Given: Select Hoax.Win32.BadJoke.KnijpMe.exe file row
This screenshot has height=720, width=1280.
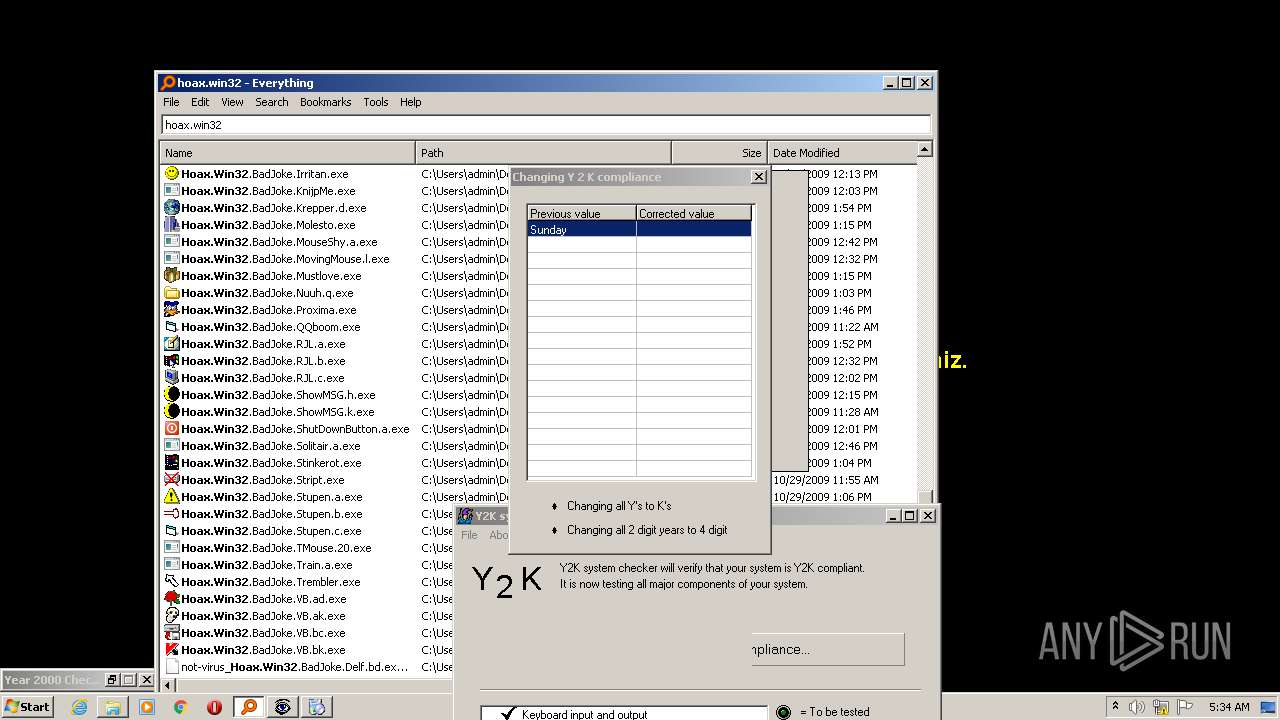Looking at the screenshot, I should [268, 191].
